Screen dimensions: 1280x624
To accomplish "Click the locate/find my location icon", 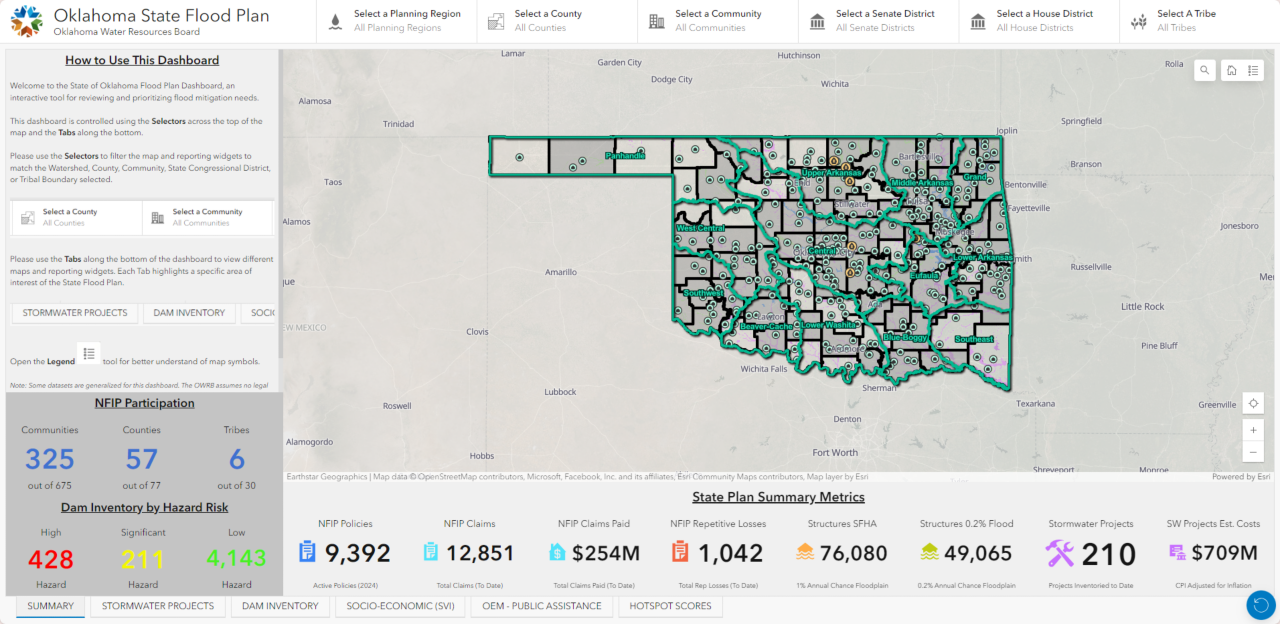I will pyautogui.click(x=1253, y=403).
